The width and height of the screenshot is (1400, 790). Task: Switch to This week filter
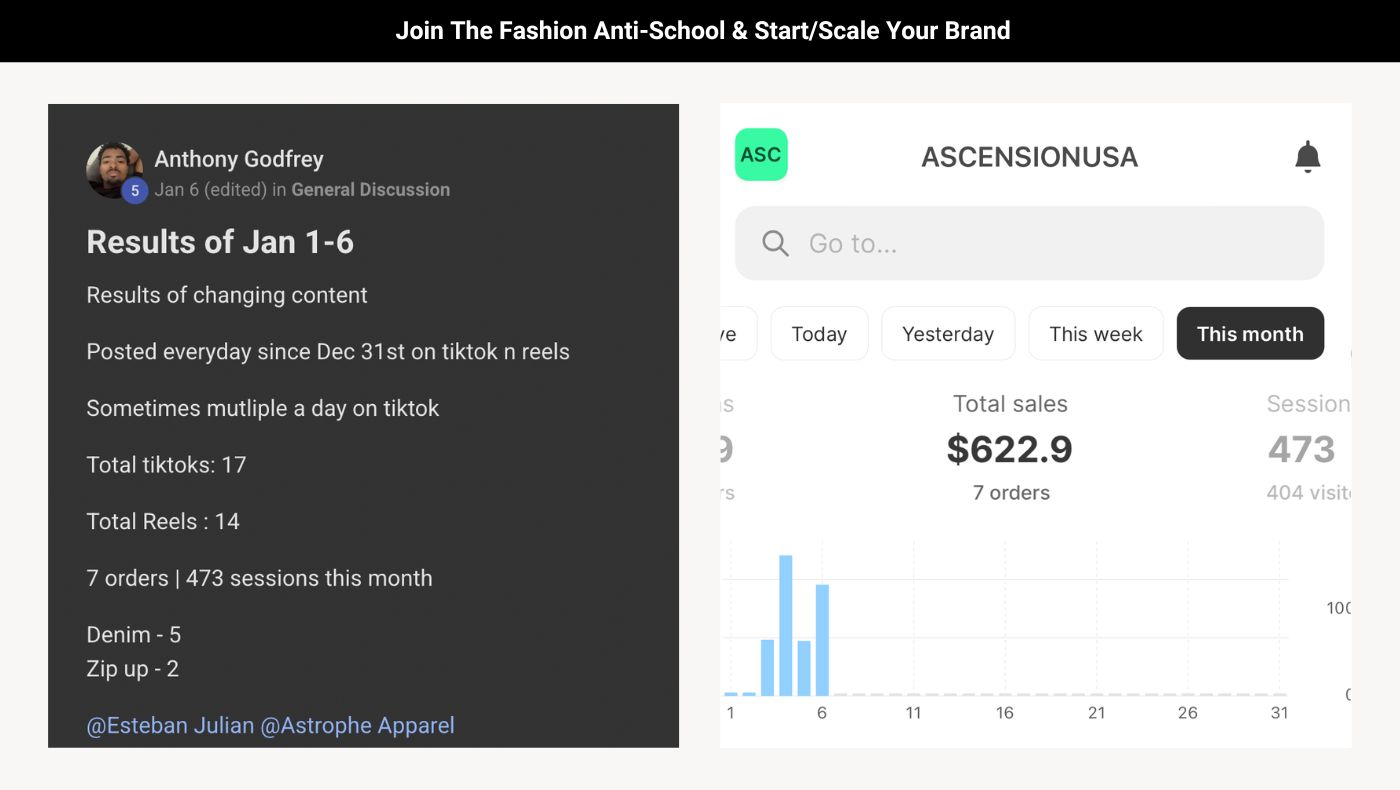tap(1095, 334)
